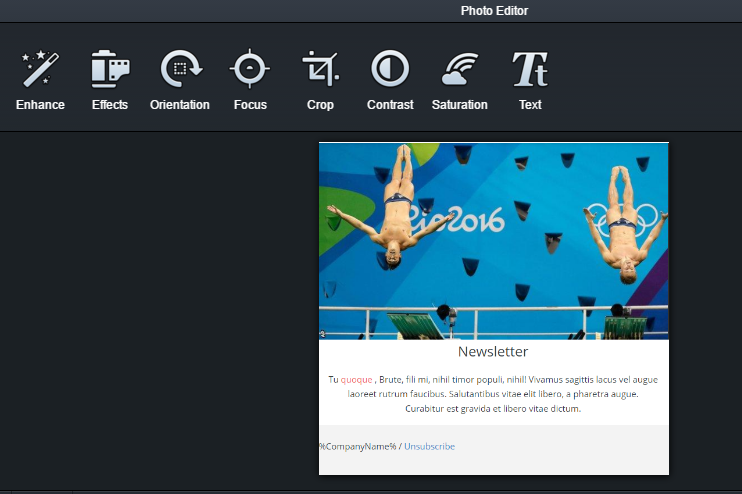
Task: Select the Crop tool
Action: coord(320,79)
